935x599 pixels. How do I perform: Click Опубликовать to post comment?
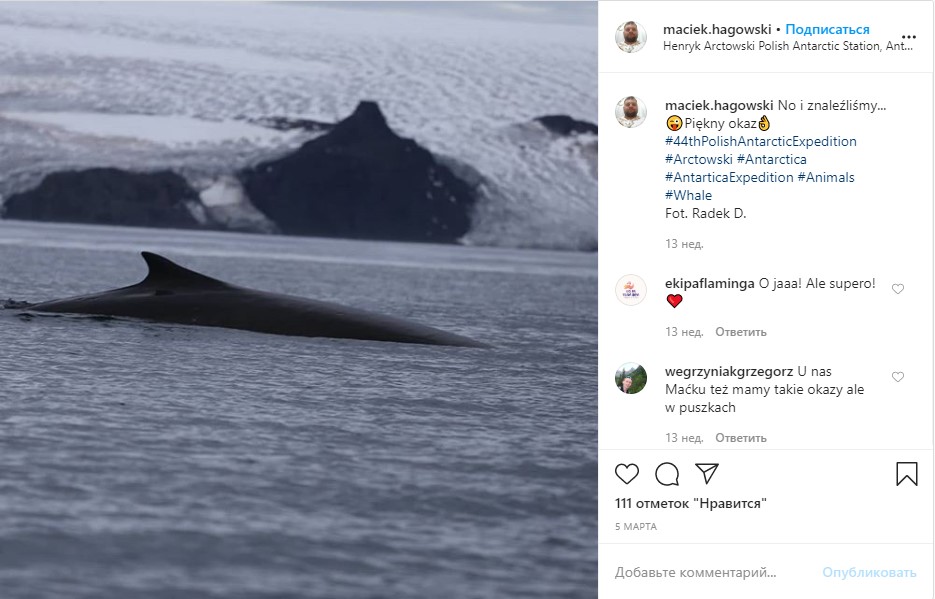click(869, 573)
